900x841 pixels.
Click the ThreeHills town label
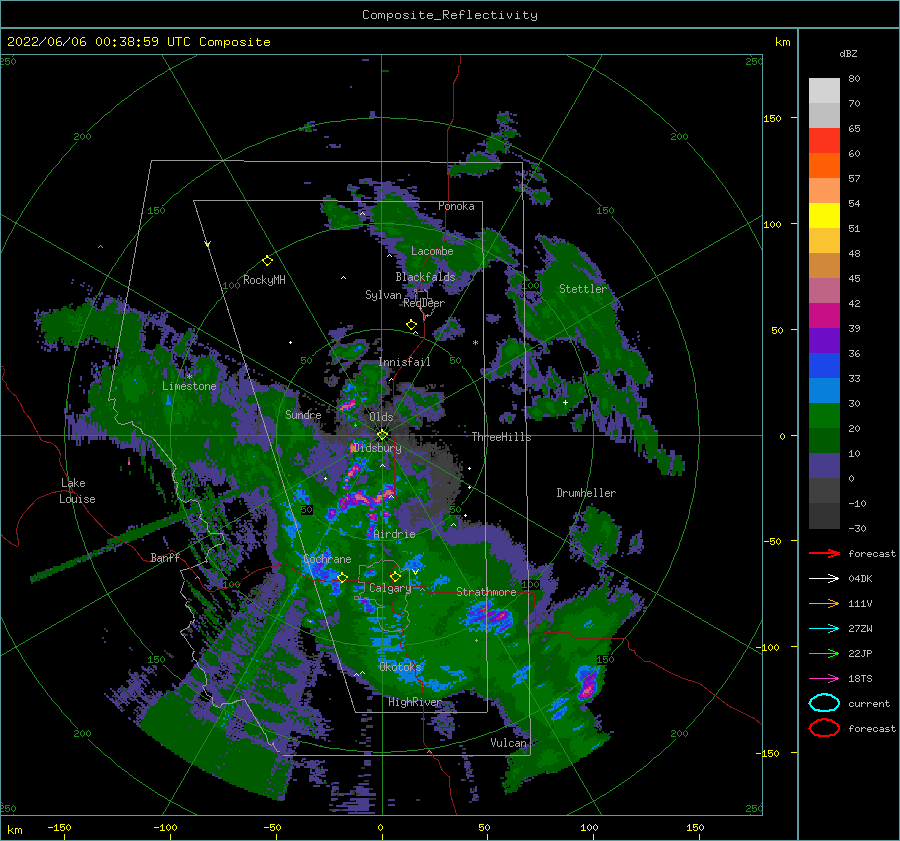pyautogui.click(x=501, y=437)
